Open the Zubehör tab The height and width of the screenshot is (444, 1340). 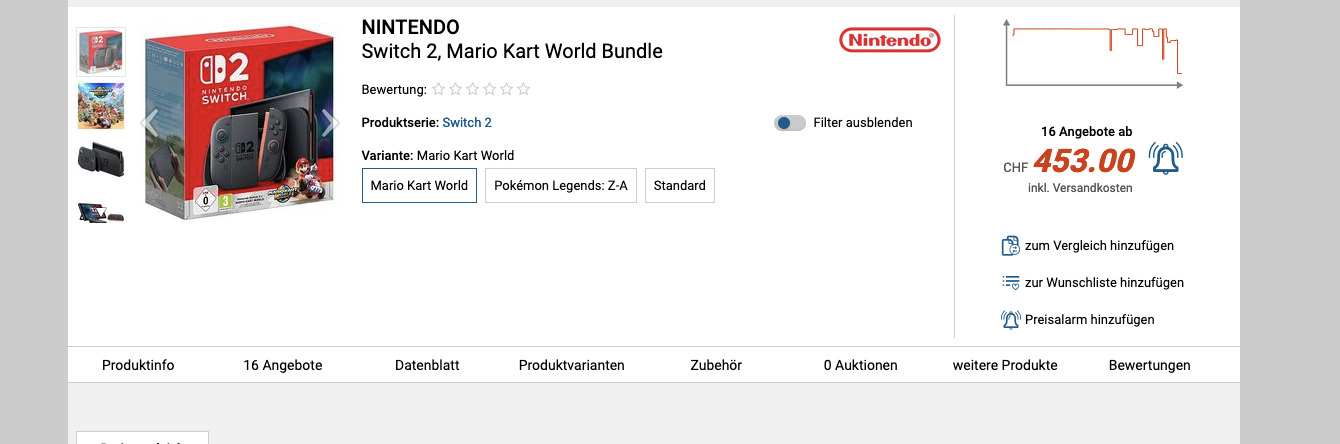tap(716, 365)
